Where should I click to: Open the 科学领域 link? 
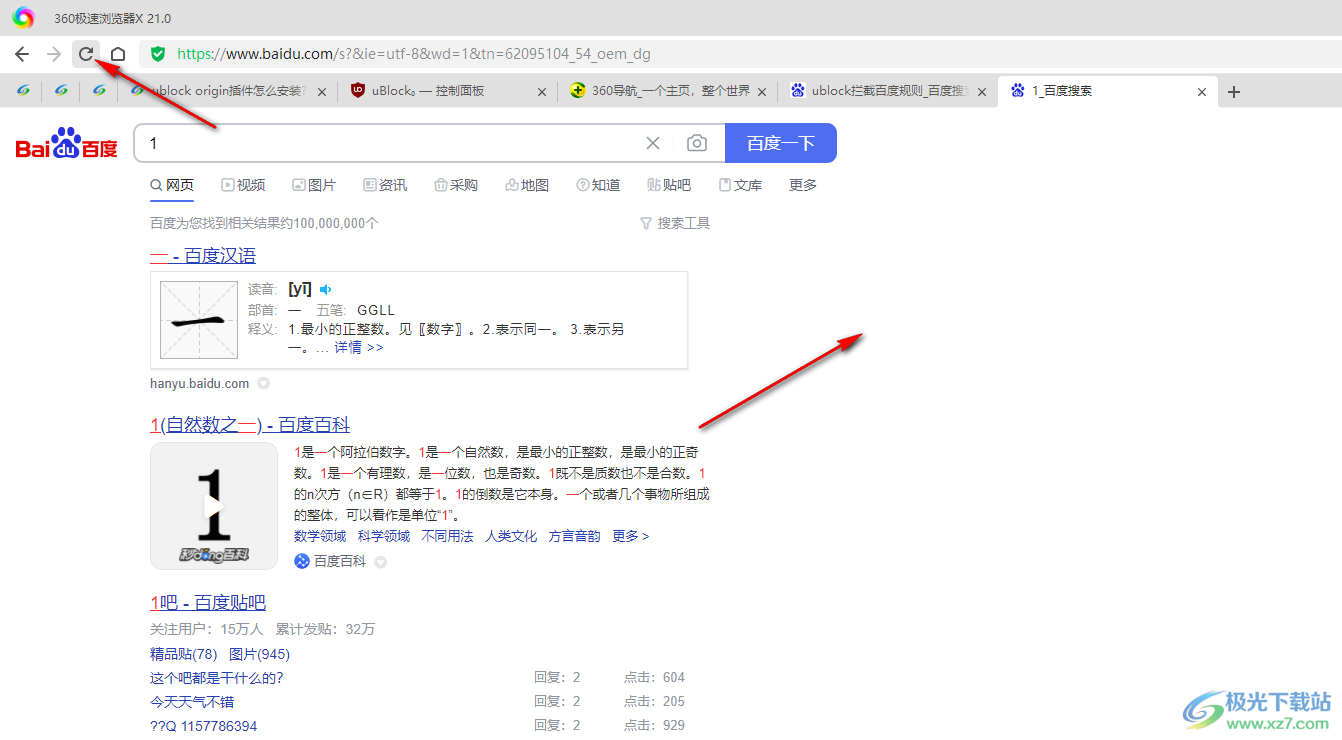pos(384,536)
